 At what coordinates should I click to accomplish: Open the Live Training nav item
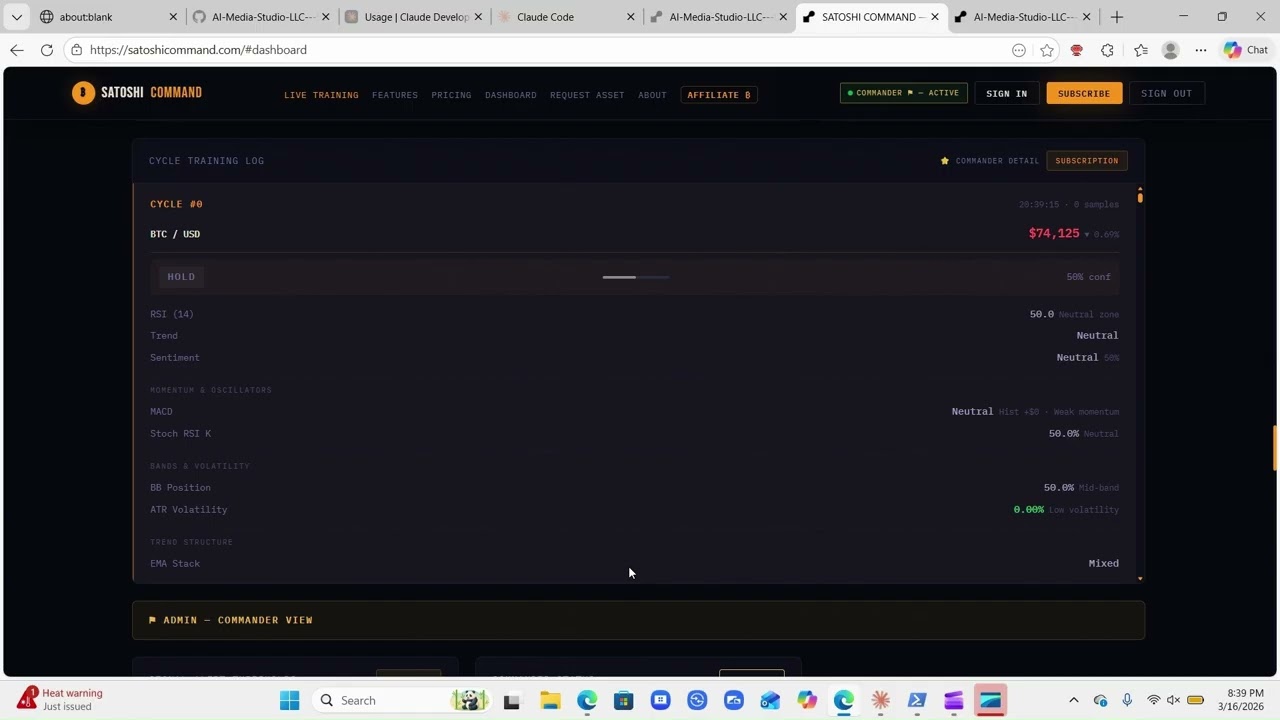[x=321, y=95]
